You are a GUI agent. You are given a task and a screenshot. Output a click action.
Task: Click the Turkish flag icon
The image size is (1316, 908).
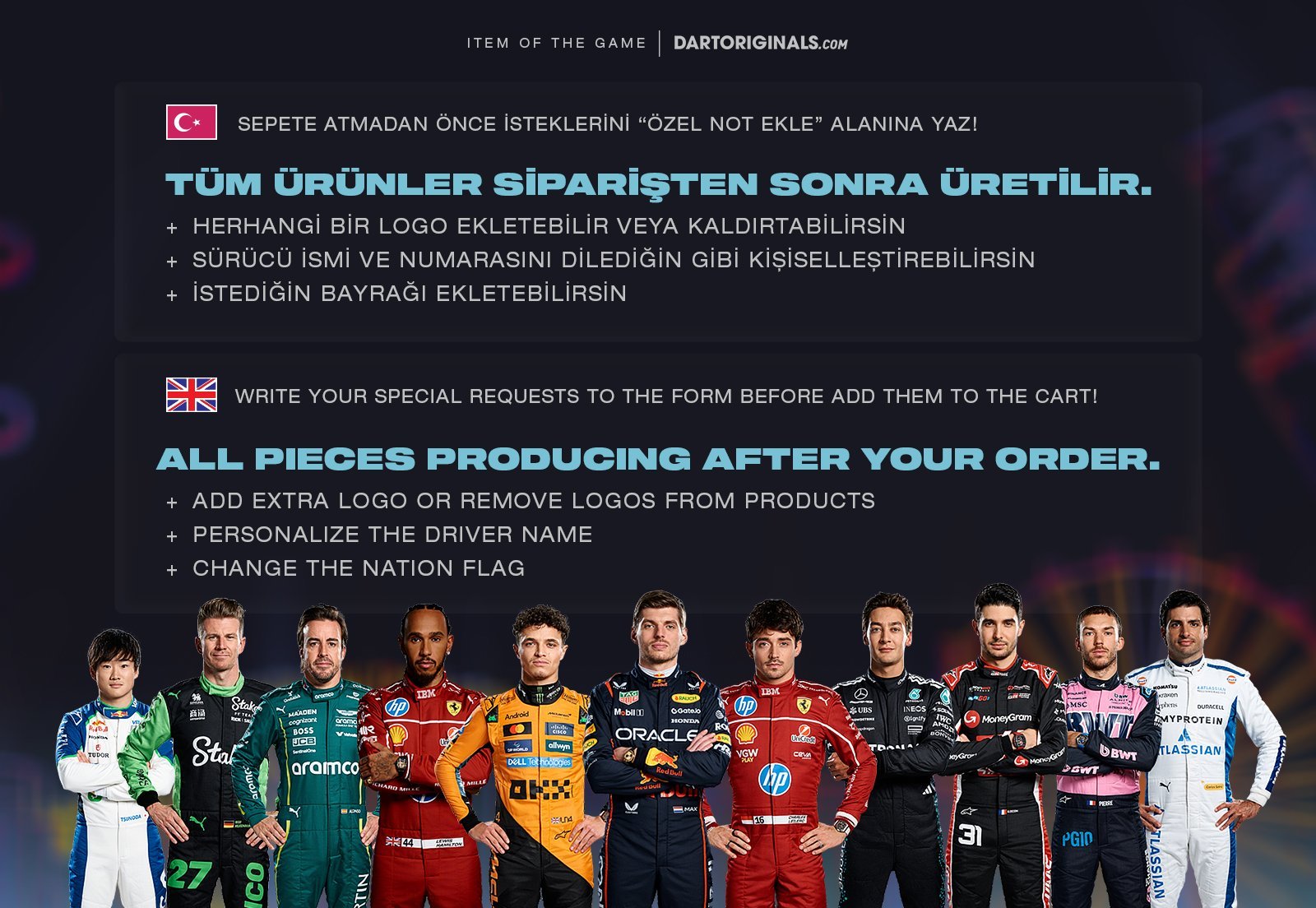[x=192, y=123]
